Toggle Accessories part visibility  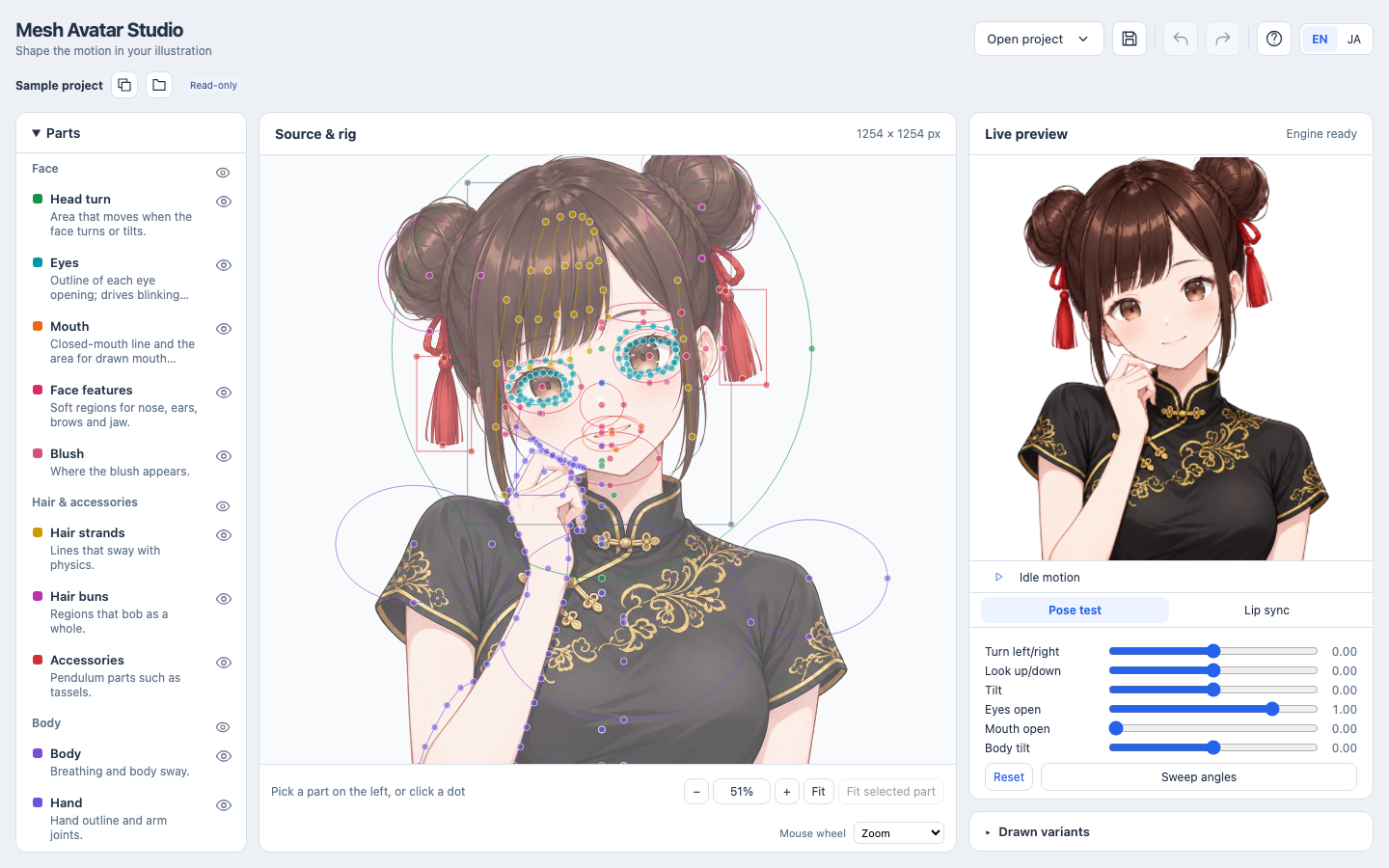pos(224,663)
